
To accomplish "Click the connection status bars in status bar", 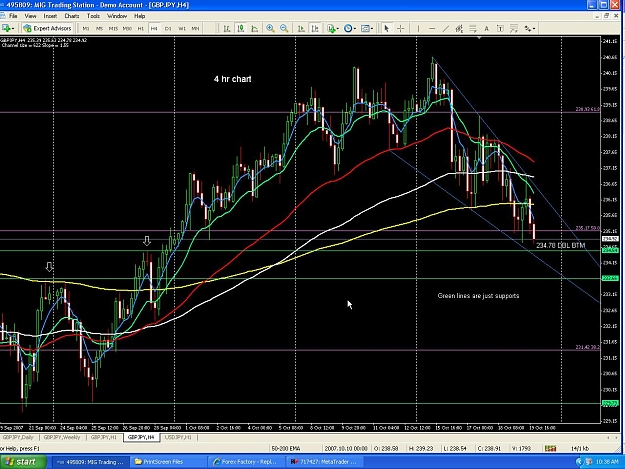I will point(550,449).
